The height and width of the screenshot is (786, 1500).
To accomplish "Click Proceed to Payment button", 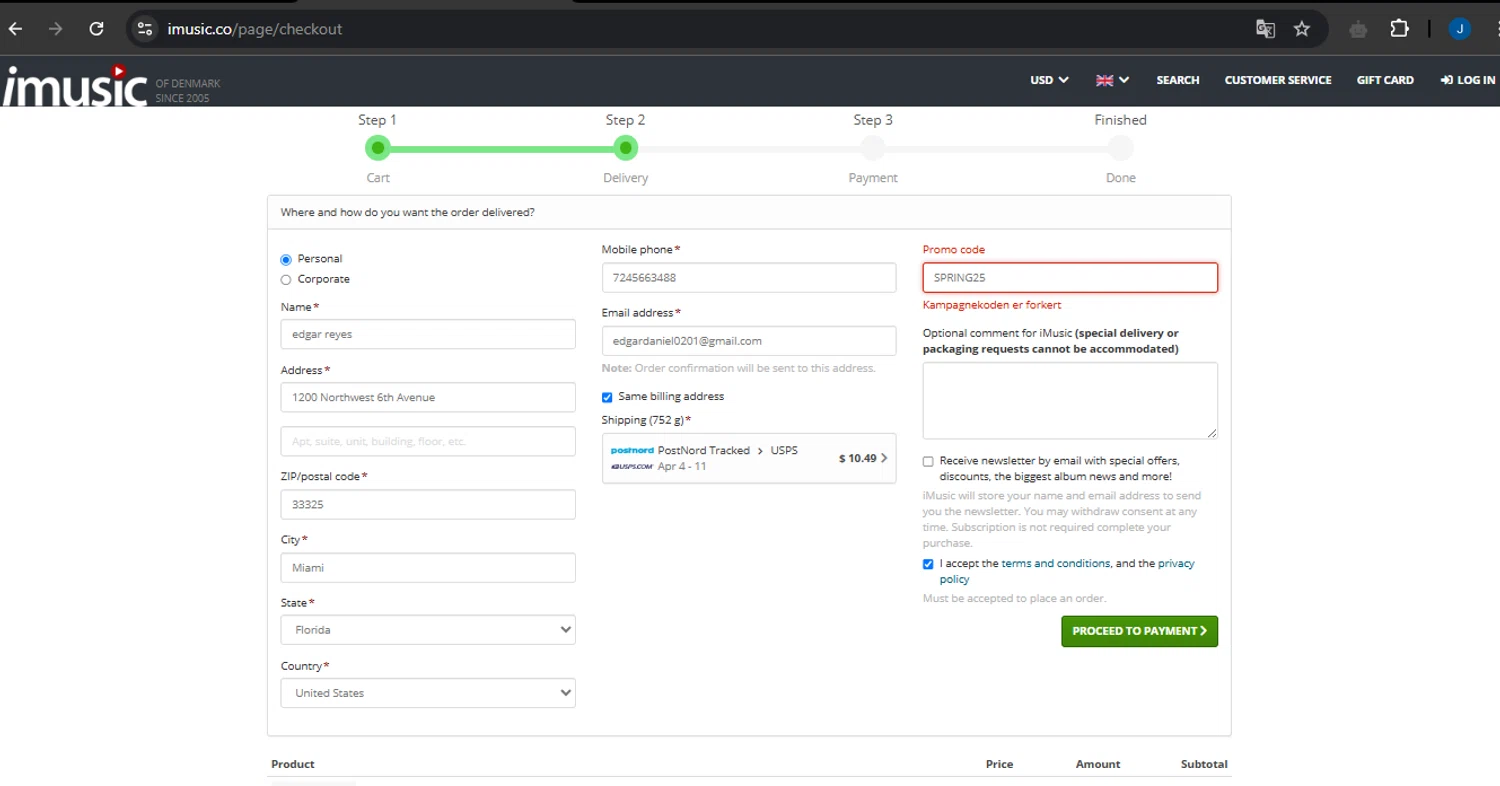I will tap(1139, 631).
